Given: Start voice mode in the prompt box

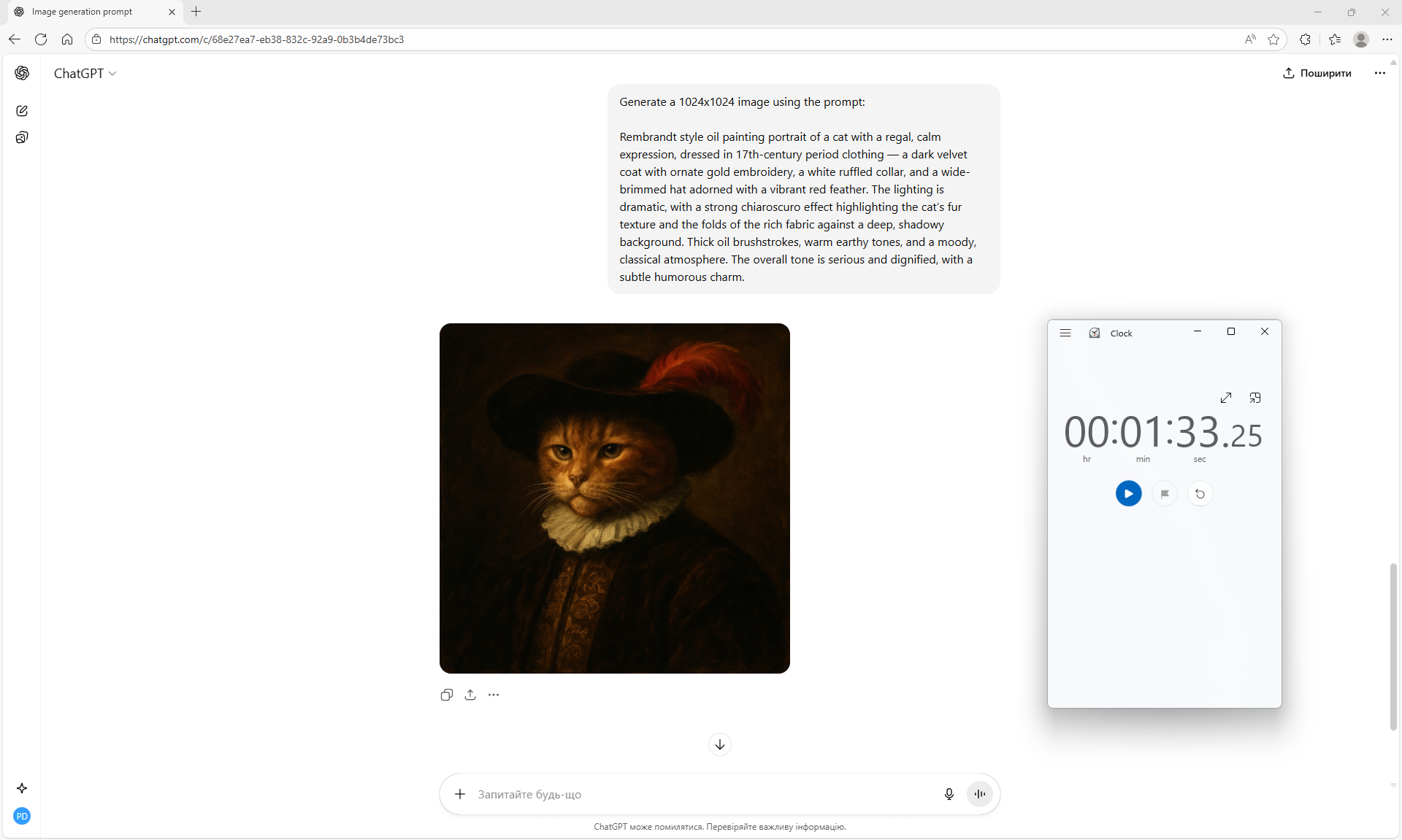Looking at the screenshot, I should click(980, 794).
